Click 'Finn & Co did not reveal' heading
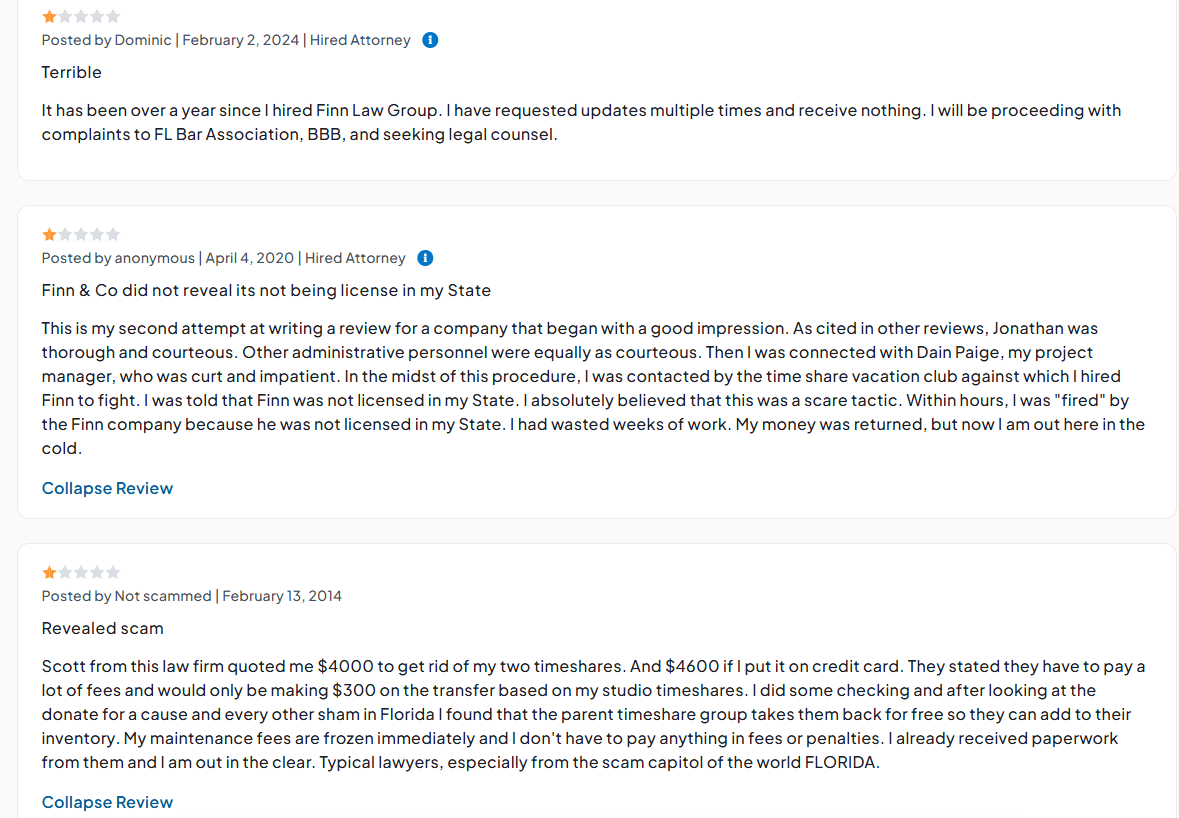1179x818 pixels. tap(266, 290)
